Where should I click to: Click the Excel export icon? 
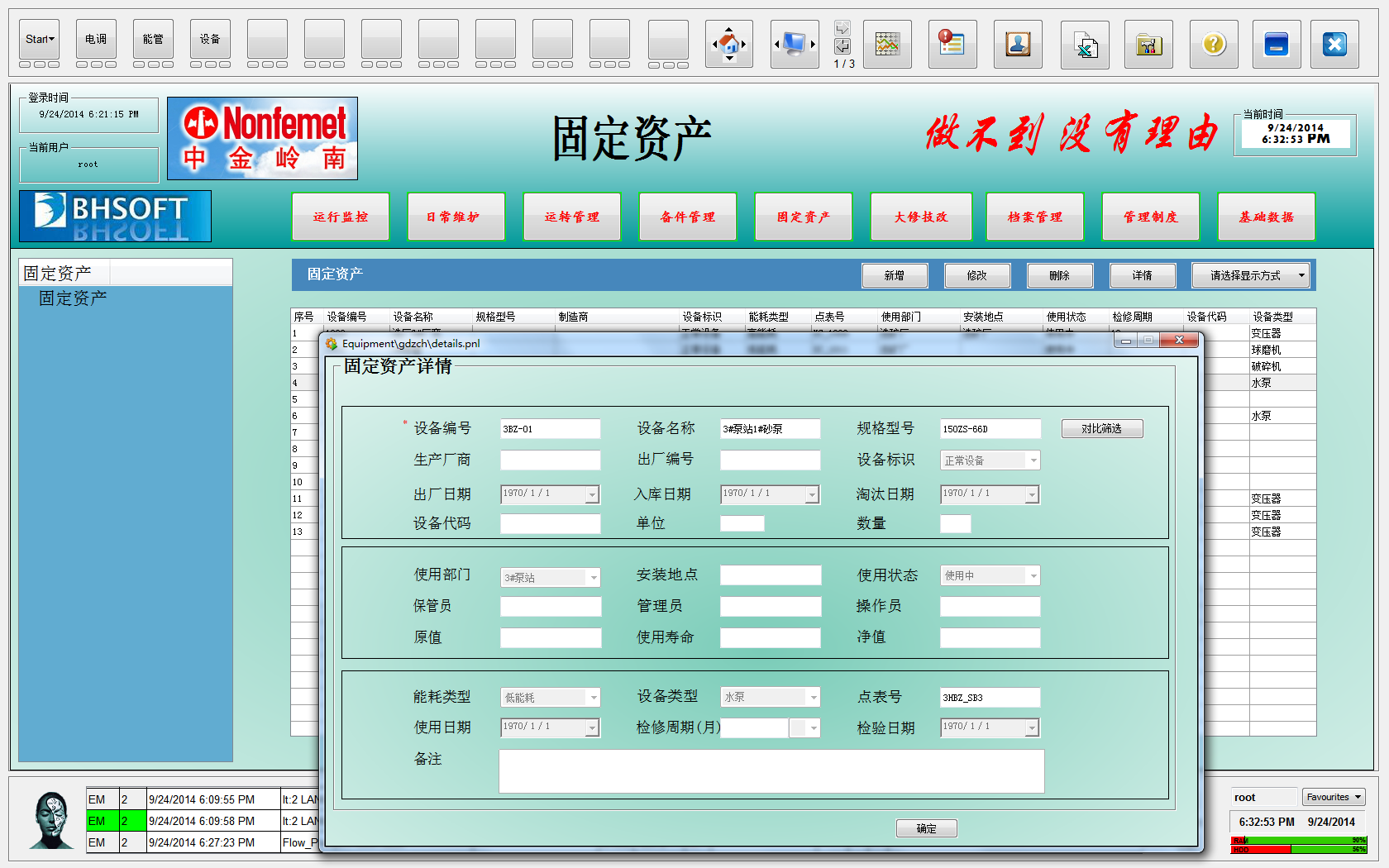click(1085, 44)
